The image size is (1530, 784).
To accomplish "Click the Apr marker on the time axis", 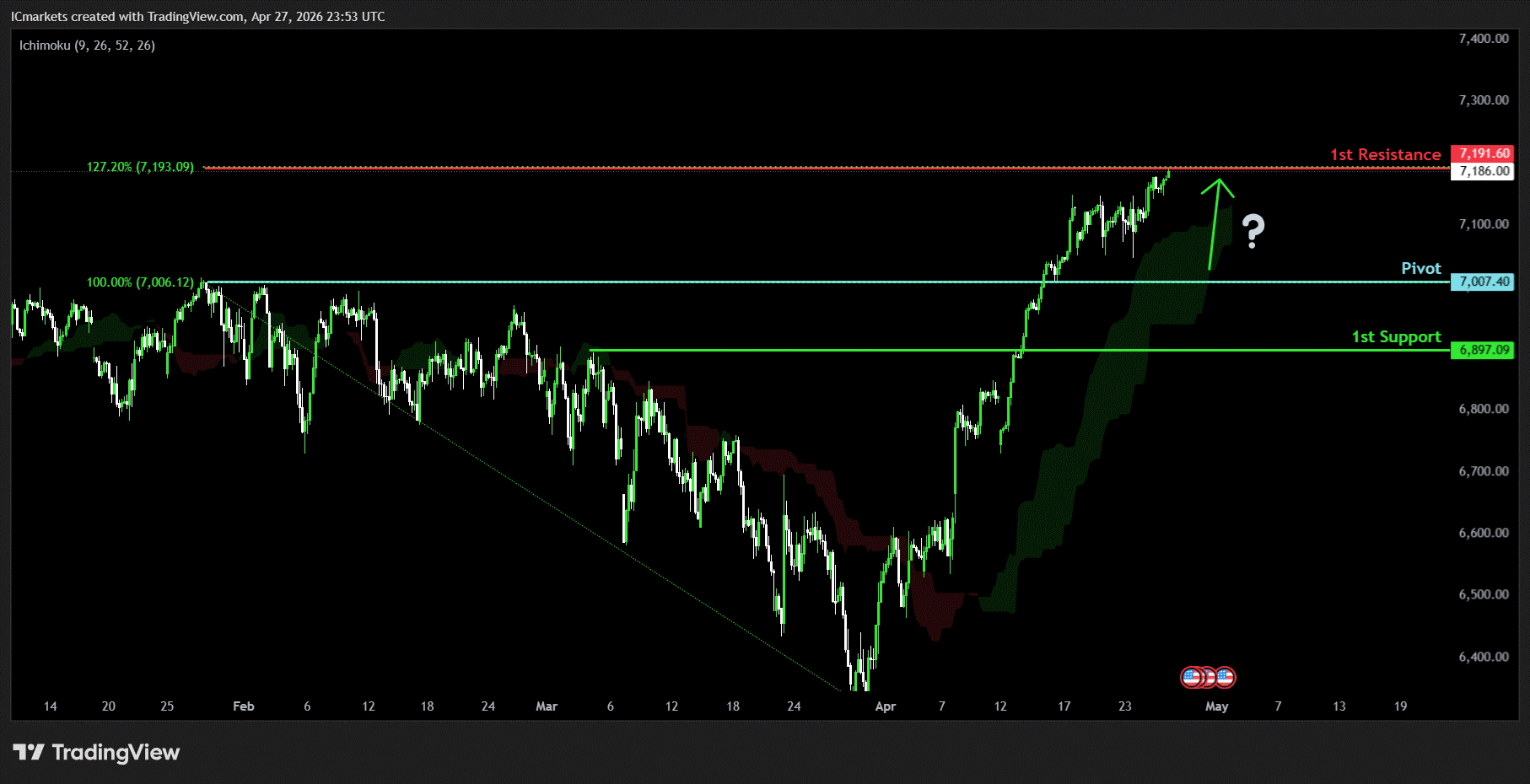I will (885, 706).
